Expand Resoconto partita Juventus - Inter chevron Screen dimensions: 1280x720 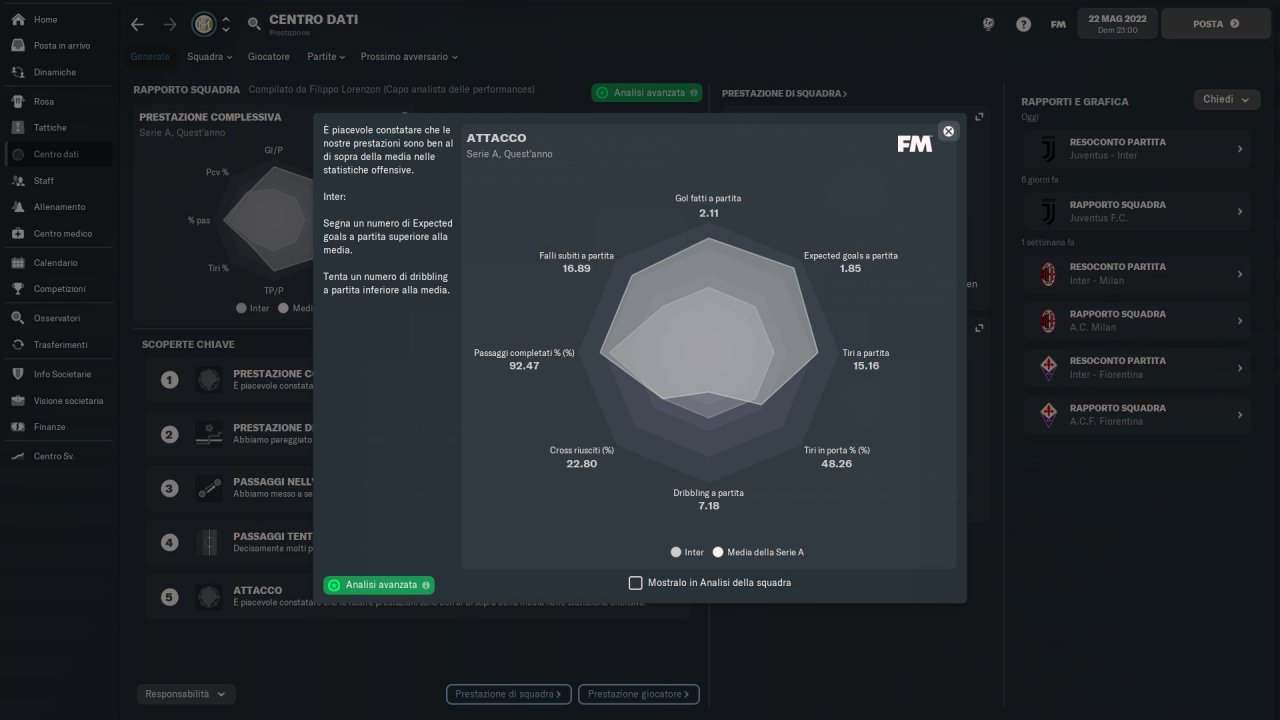[1240, 149]
